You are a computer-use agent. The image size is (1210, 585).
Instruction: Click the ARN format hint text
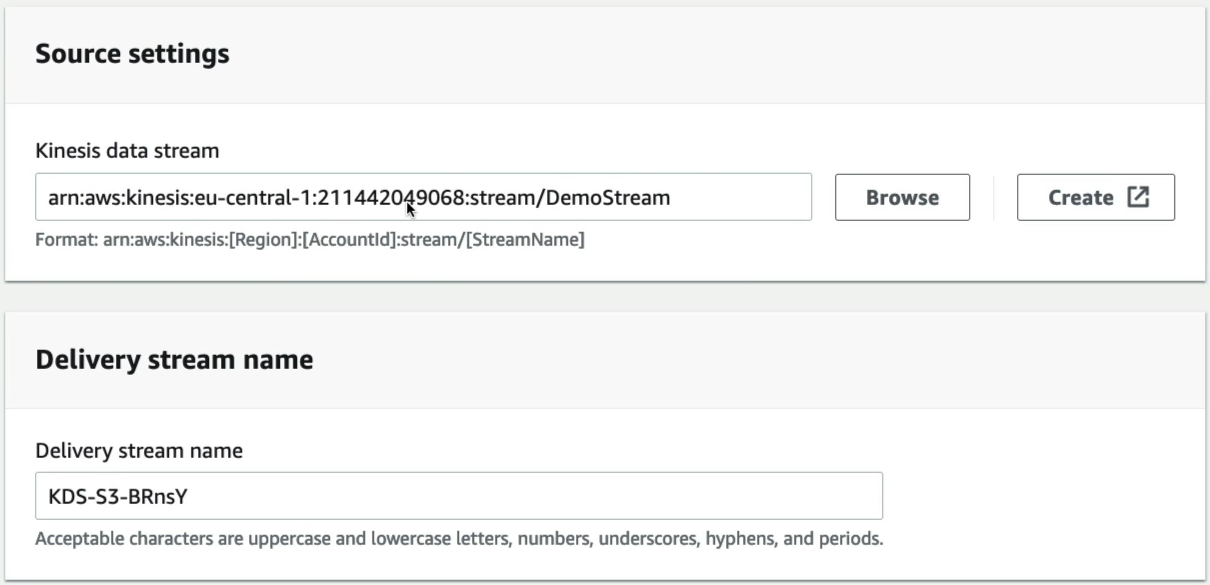point(310,240)
